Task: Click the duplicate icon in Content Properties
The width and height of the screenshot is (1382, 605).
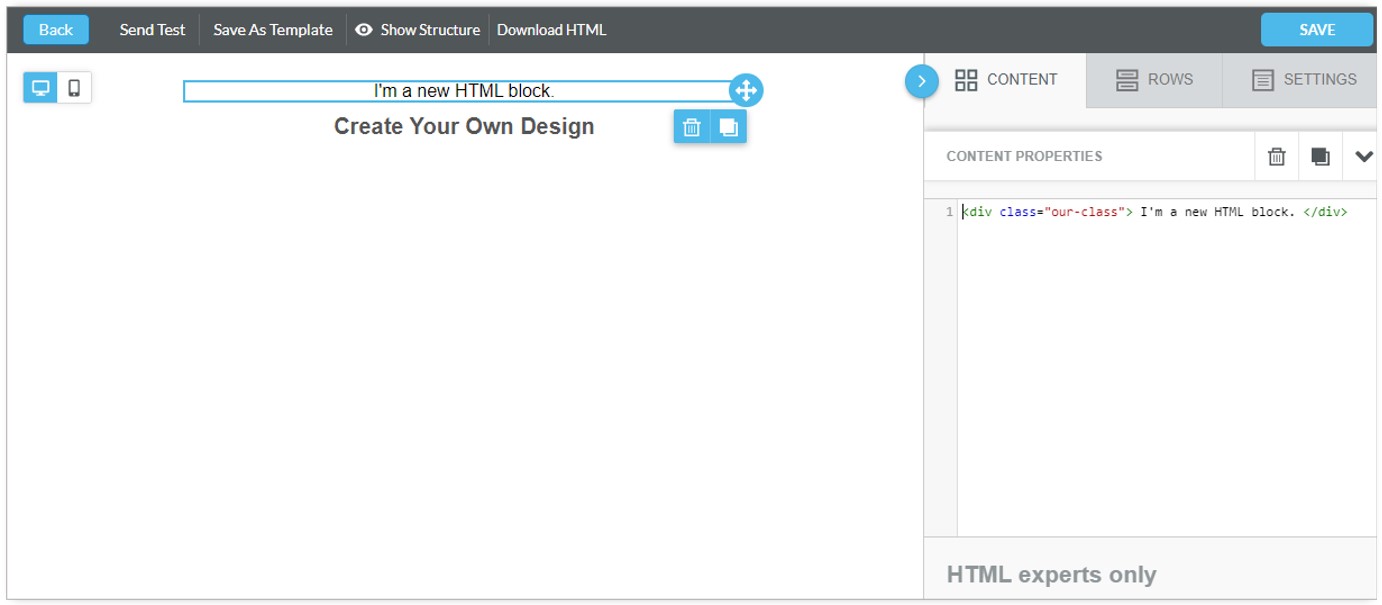Action: pos(1320,157)
